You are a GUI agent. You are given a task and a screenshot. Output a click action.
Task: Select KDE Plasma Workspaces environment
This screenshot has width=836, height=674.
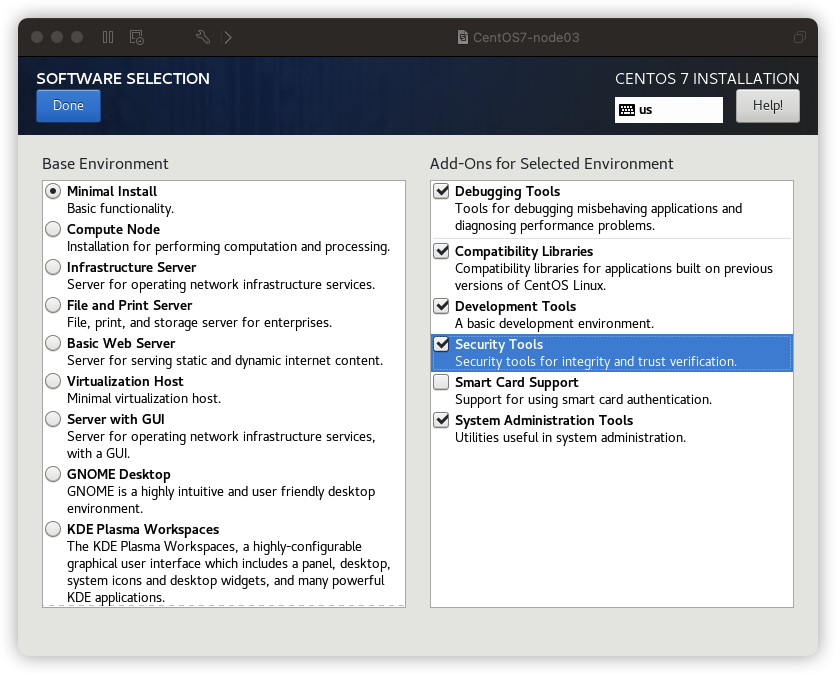[53, 529]
